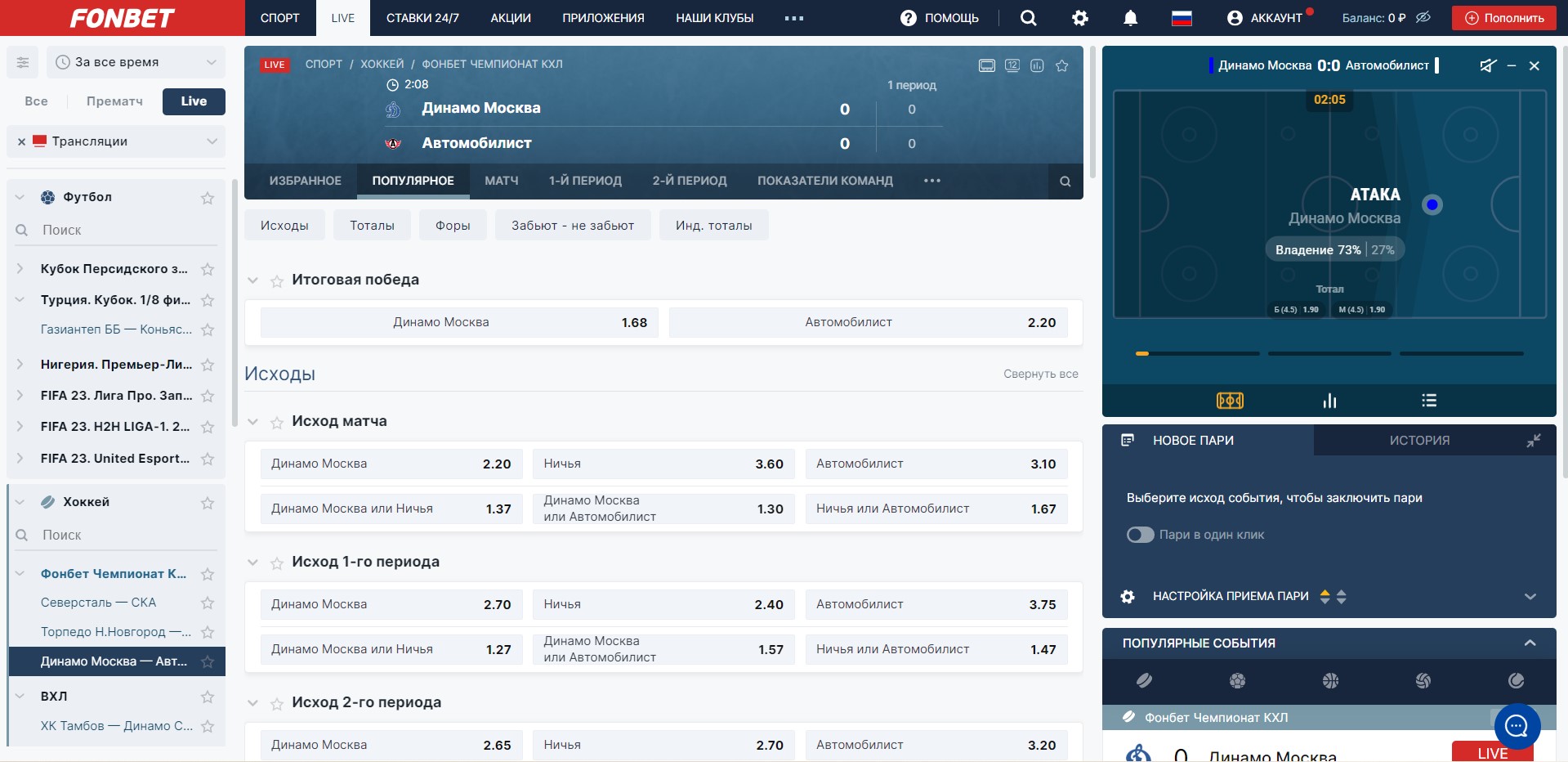The height and width of the screenshot is (762, 1568).
Task: Open the АКЦИИ menu item
Action: pos(511,18)
